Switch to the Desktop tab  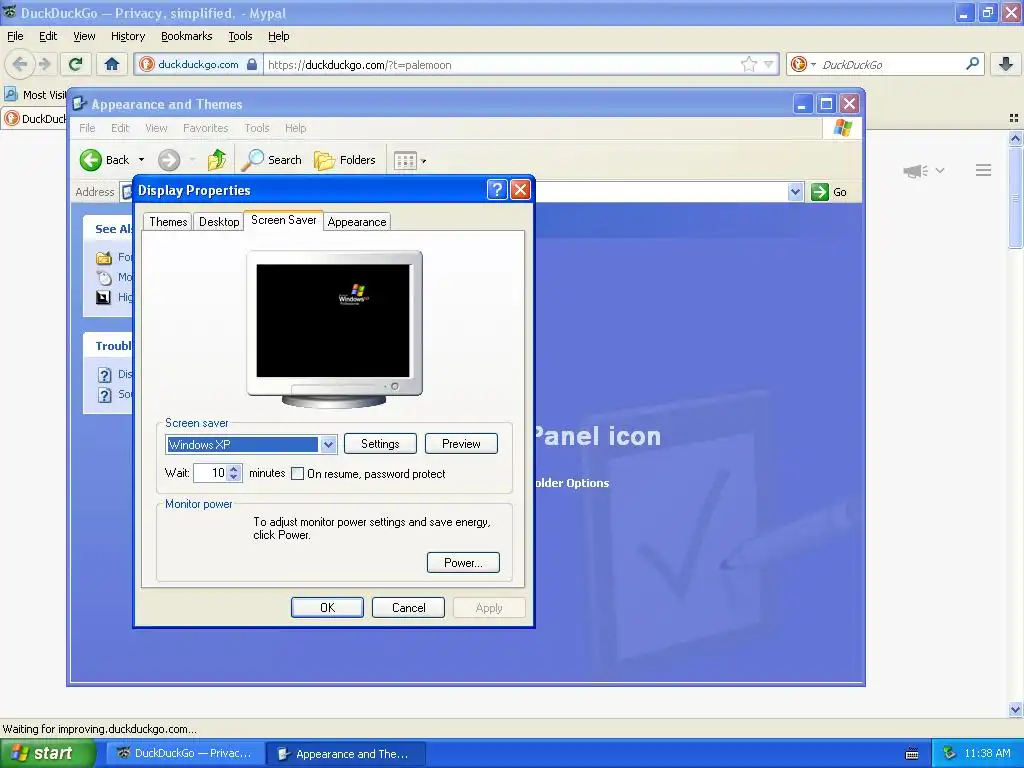tap(219, 221)
